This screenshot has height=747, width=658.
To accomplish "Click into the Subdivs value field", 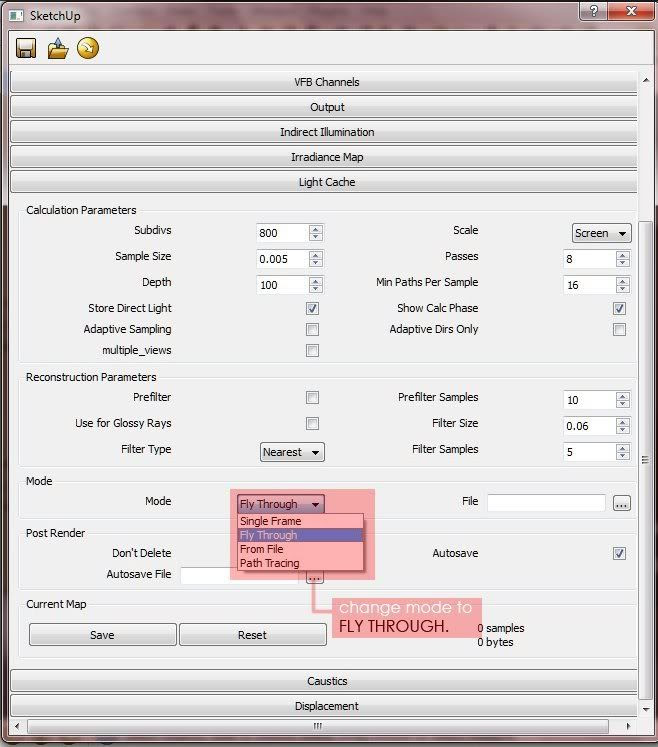I will coord(282,233).
